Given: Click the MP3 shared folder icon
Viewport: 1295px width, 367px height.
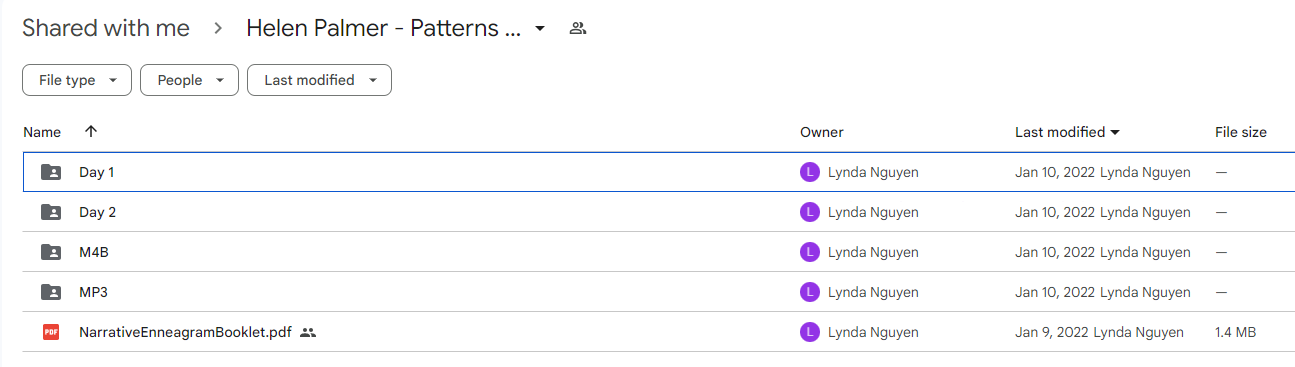Looking at the screenshot, I should click(x=51, y=292).
